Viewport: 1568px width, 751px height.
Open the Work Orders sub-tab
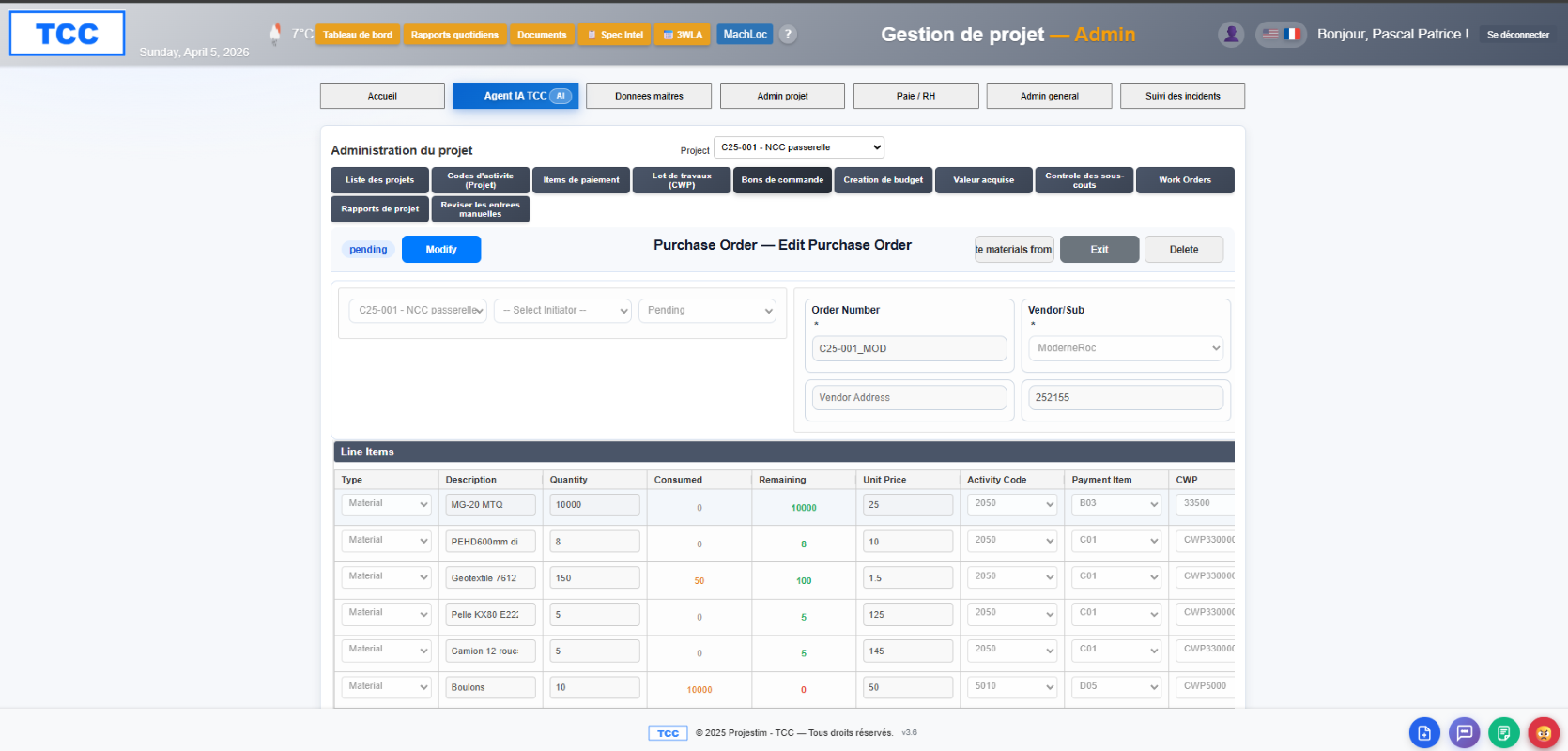point(1185,180)
